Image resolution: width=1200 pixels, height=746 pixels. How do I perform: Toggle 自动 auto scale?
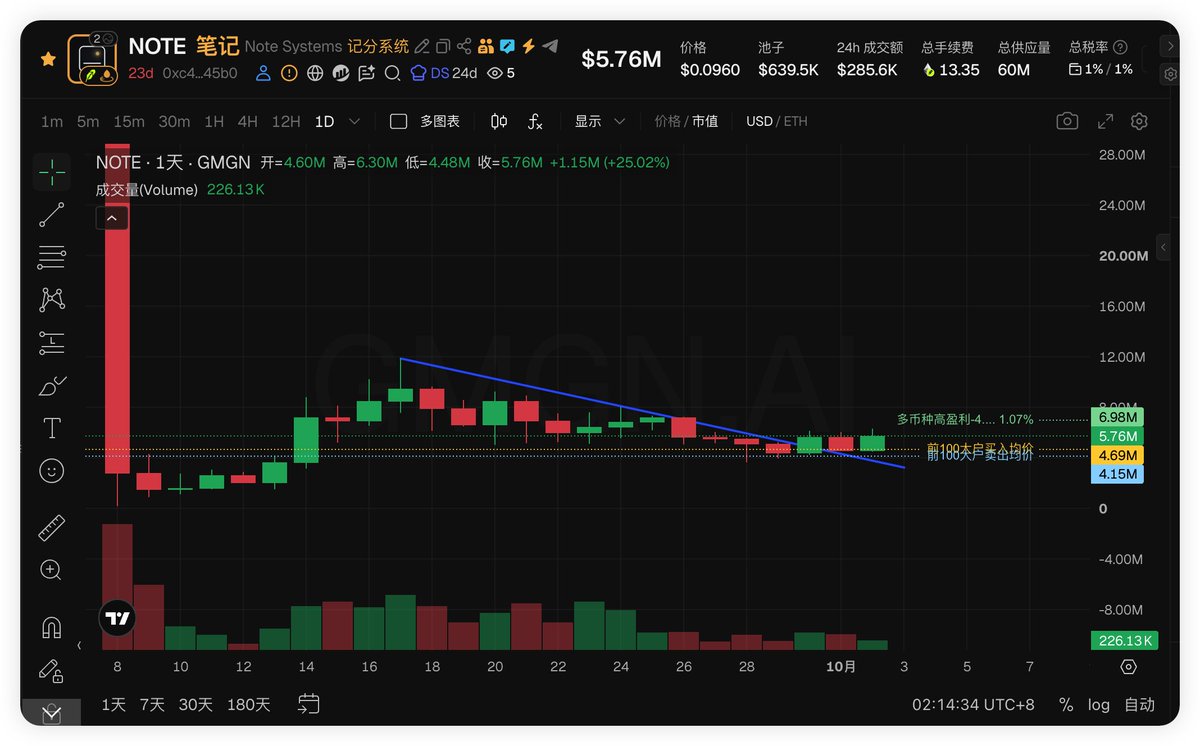(1139, 705)
